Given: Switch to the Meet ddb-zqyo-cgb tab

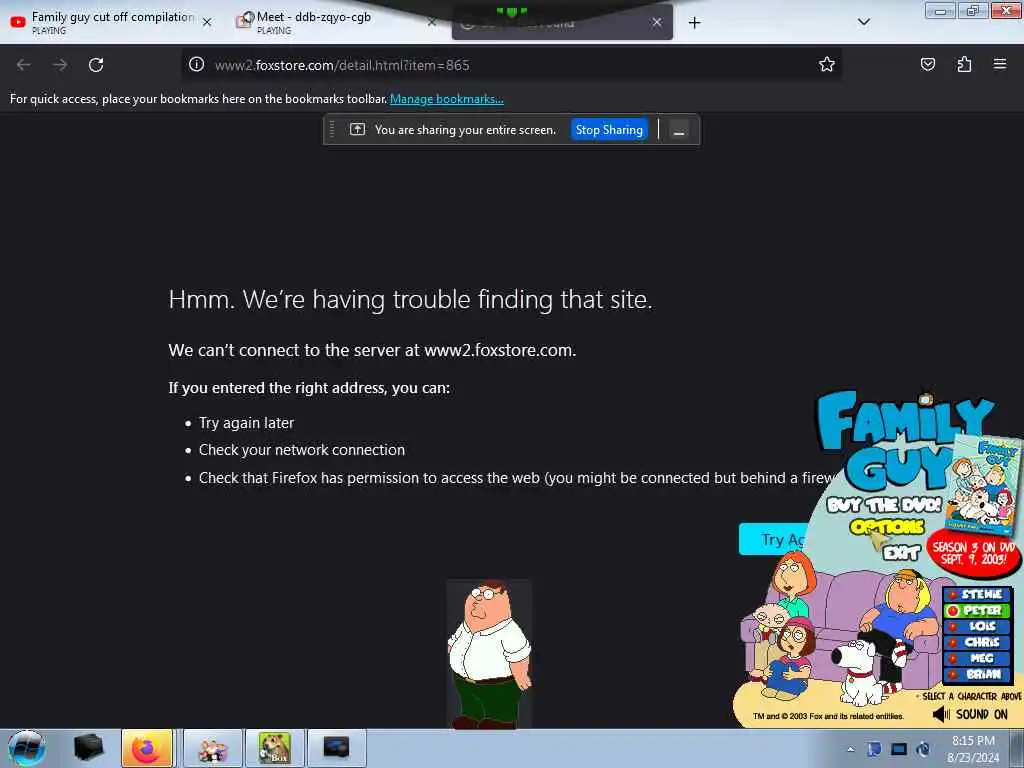Looking at the screenshot, I should (327, 22).
